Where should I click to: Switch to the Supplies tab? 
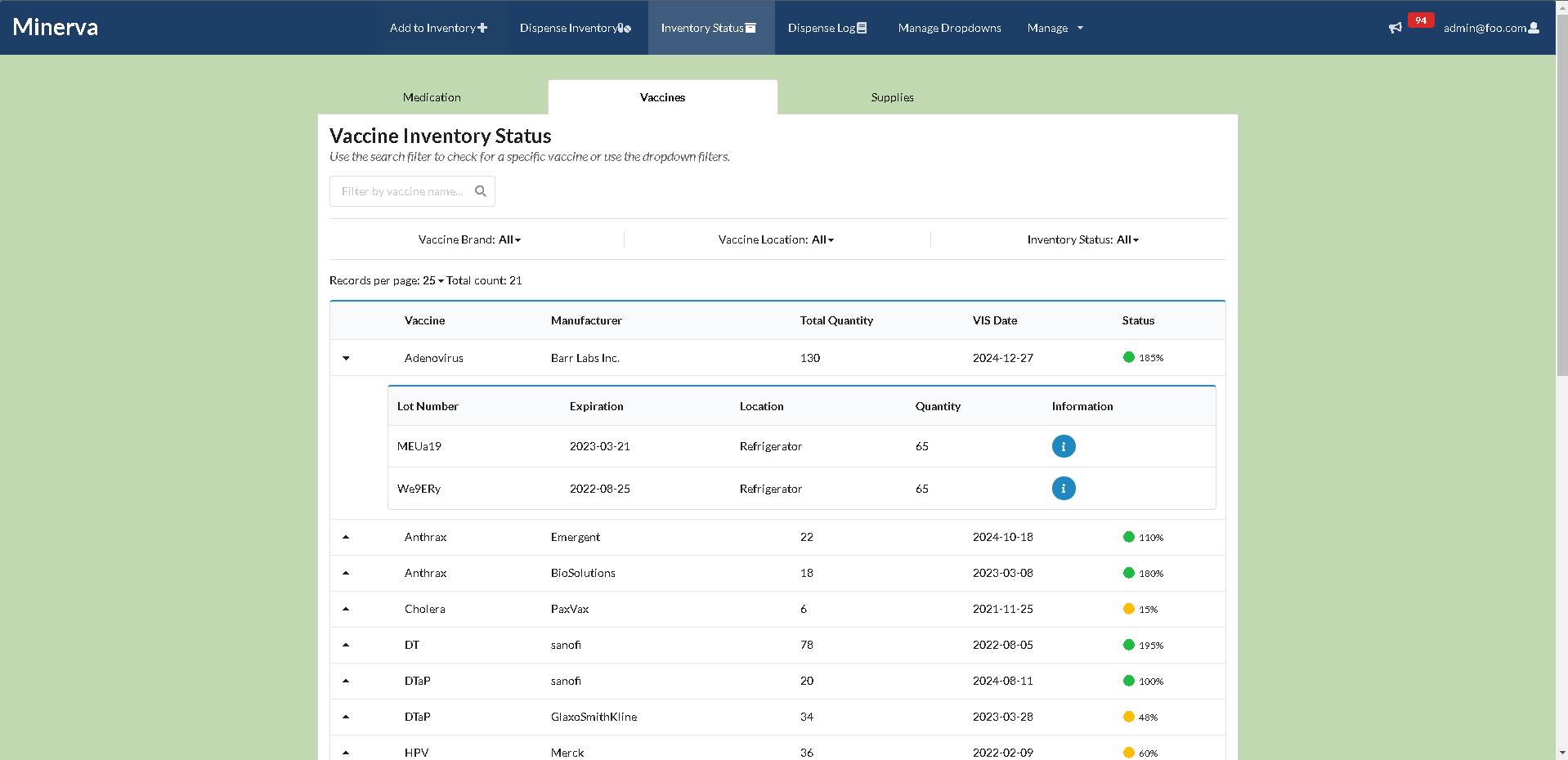pyautogui.click(x=892, y=97)
